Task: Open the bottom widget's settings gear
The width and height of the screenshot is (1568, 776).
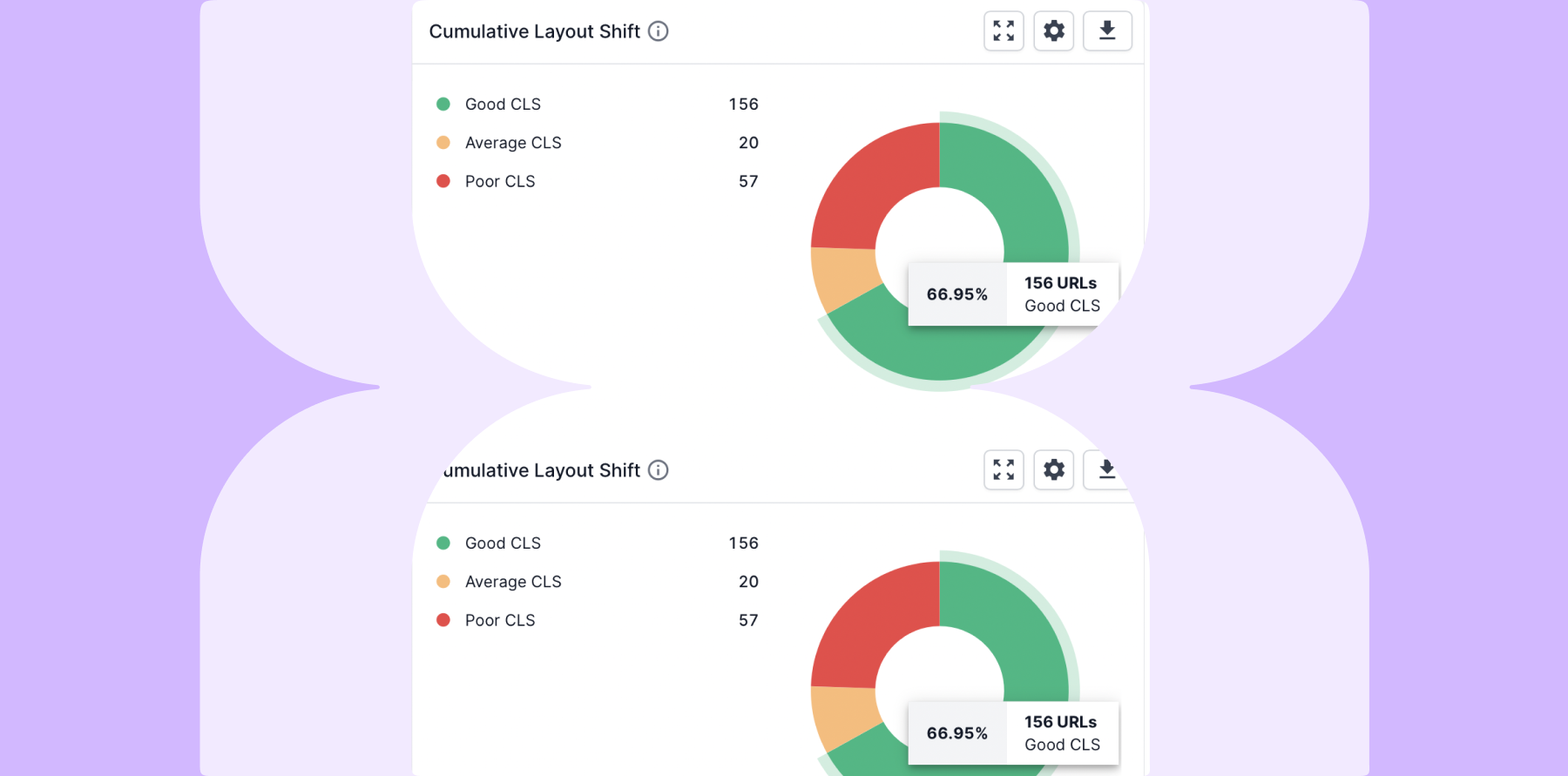Action: (x=1054, y=470)
